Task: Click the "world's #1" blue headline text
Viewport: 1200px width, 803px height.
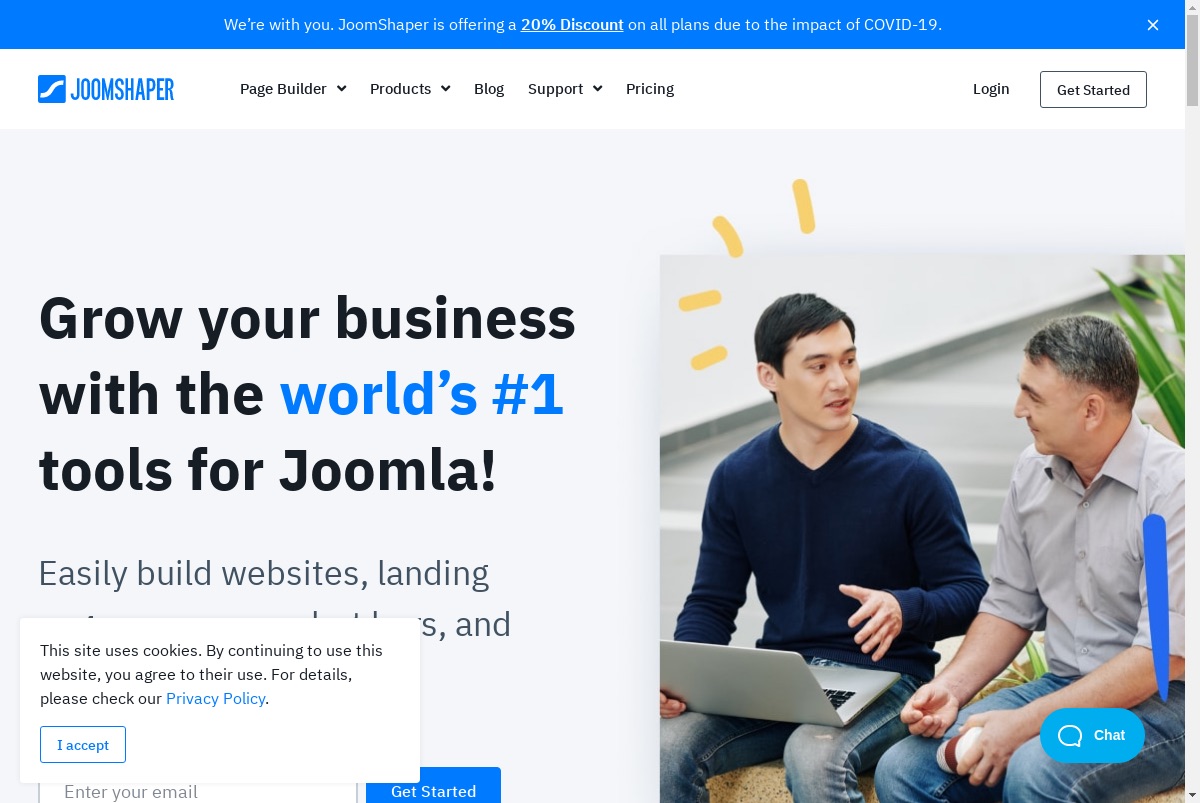Action: pos(421,394)
